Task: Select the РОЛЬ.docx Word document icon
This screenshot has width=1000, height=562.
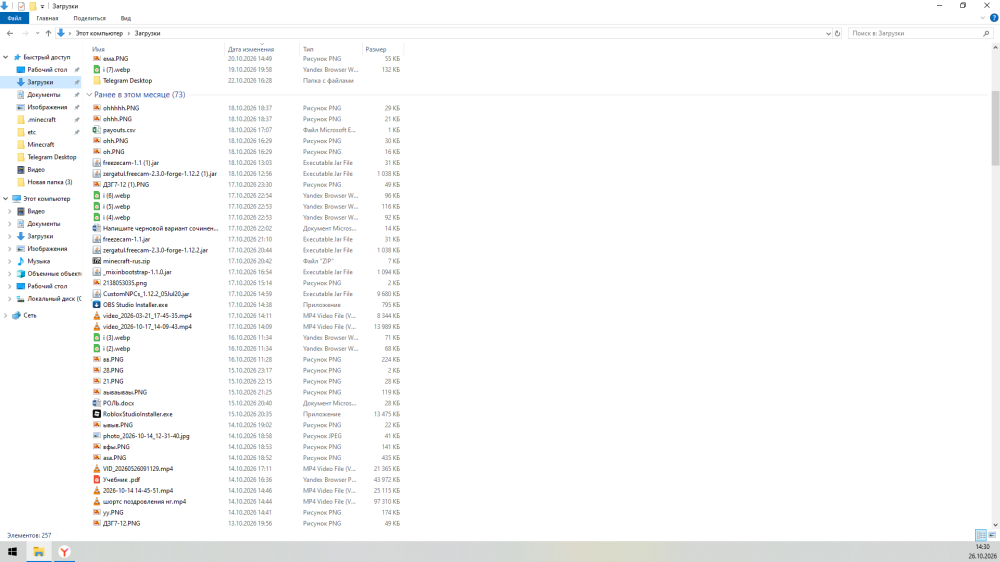Action: pyautogui.click(x=97, y=403)
